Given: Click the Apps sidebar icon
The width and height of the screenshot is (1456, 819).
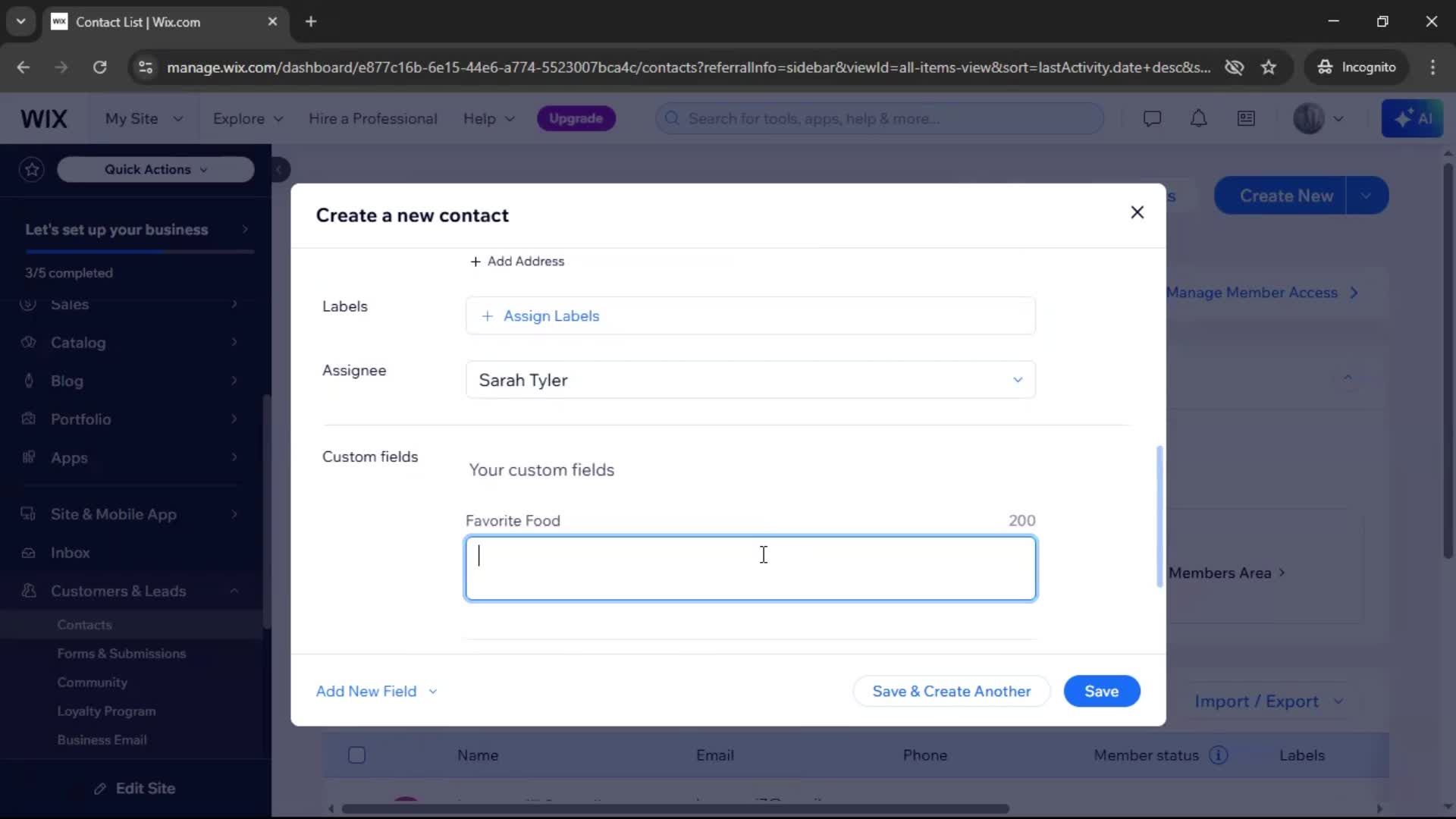Looking at the screenshot, I should 29,457.
